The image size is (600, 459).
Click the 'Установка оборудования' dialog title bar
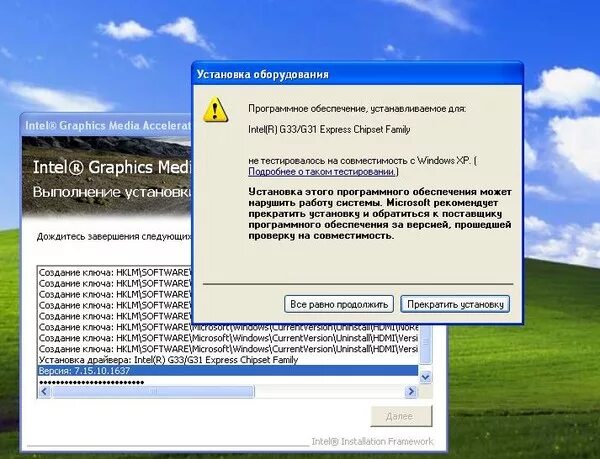pos(357,74)
